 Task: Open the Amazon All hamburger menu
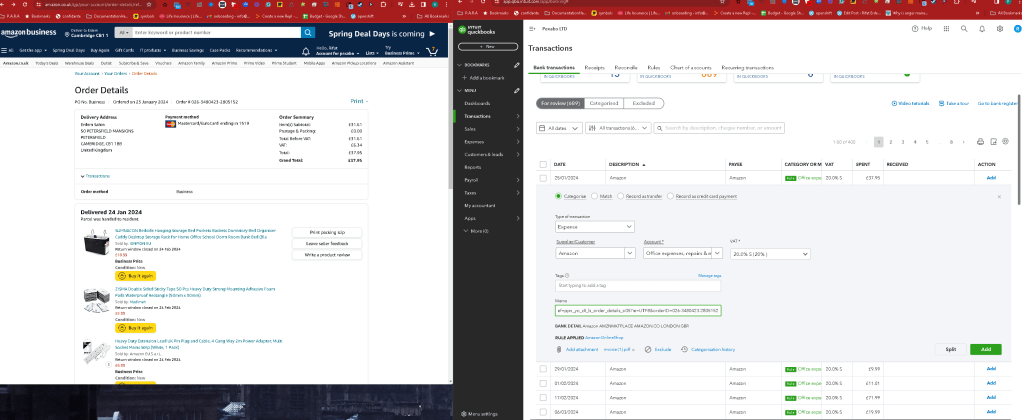(7, 50)
